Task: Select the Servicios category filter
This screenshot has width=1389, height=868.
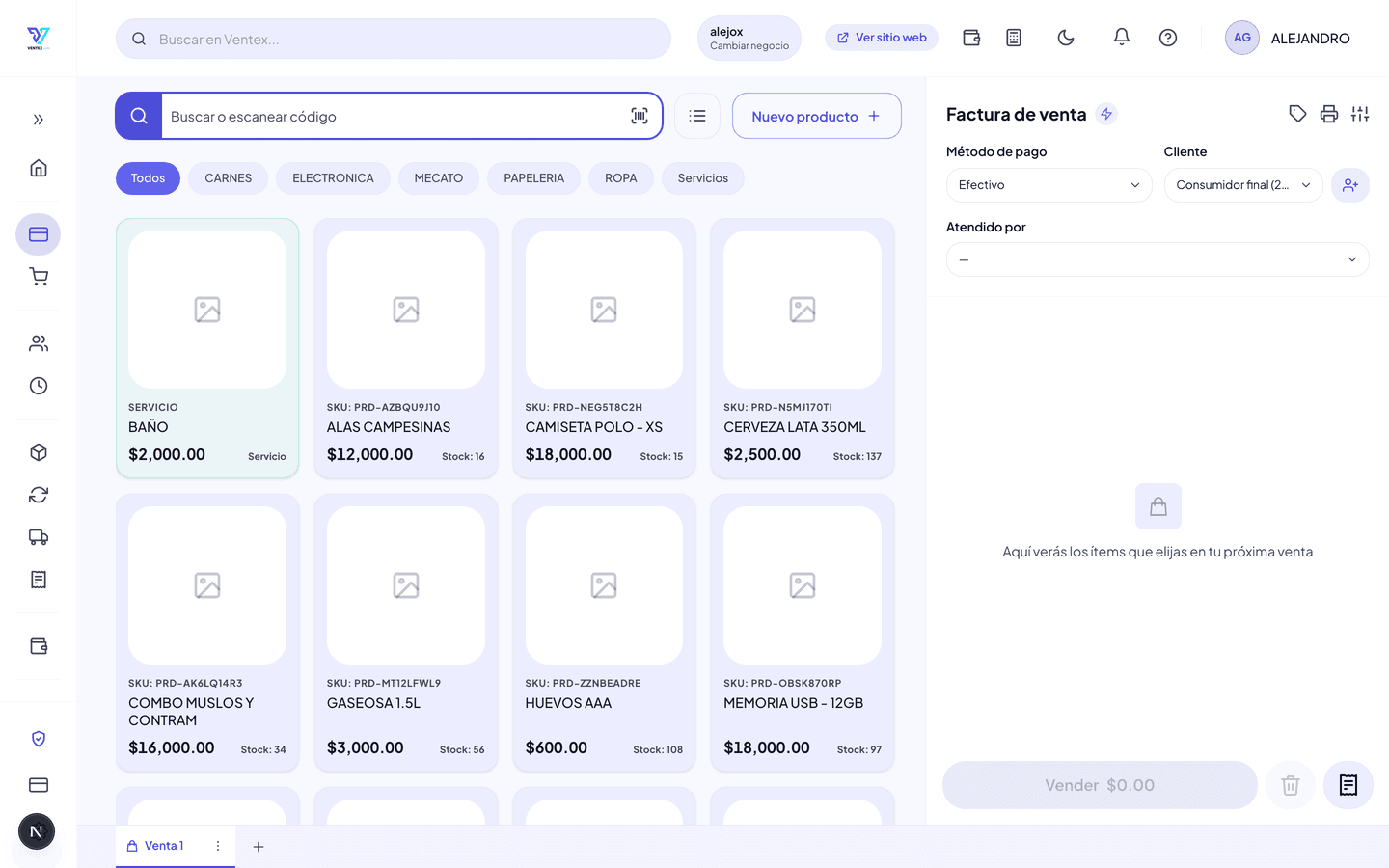Action: tap(703, 178)
